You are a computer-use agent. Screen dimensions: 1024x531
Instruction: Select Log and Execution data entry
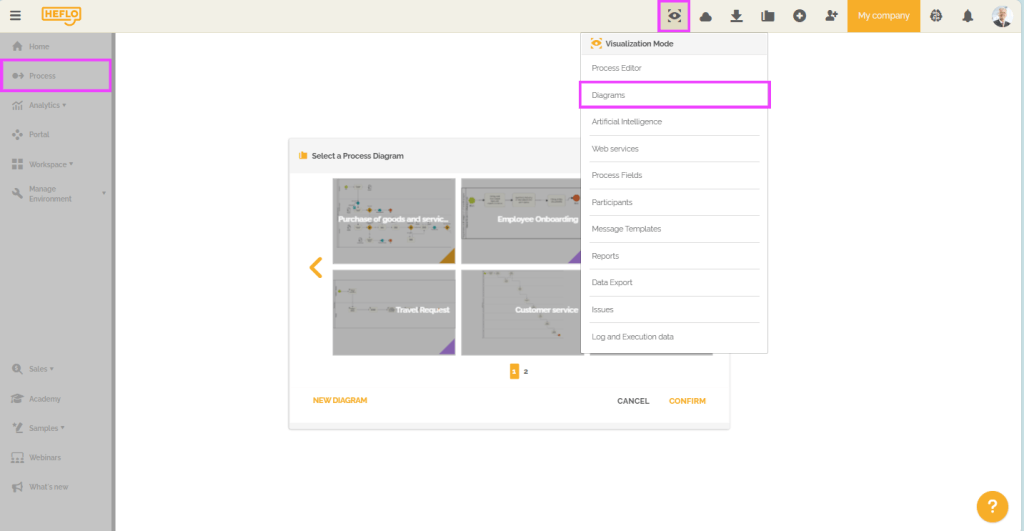[674, 337]
